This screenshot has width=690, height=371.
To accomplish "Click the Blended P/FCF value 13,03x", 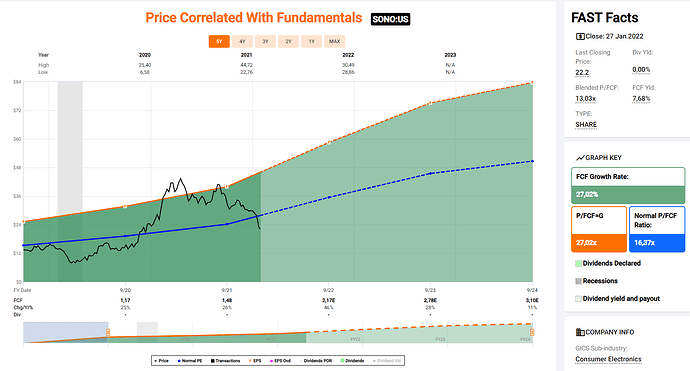I will (x=585, y=99).
